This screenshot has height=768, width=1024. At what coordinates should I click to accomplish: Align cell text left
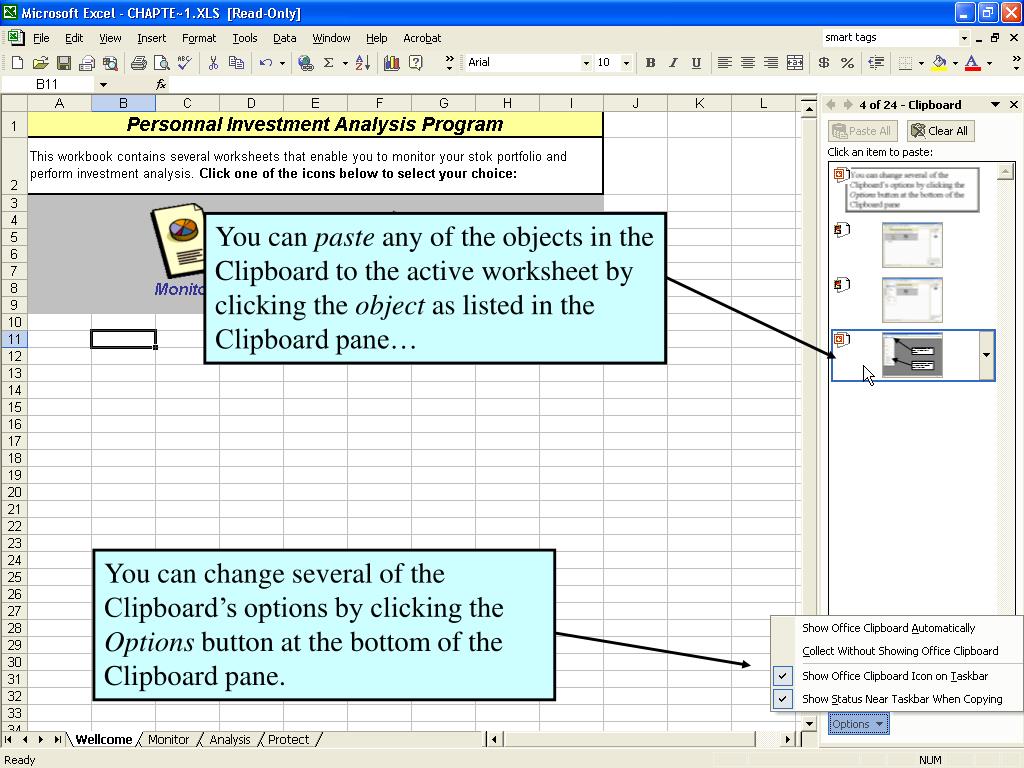point(724,63)
